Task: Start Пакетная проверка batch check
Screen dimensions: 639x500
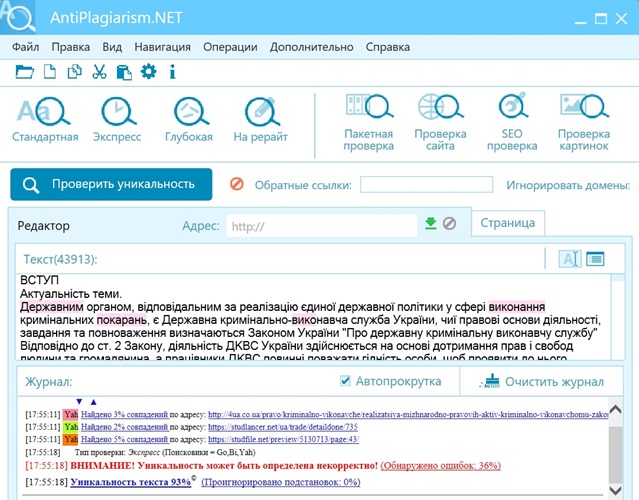Action: (368, 122)
